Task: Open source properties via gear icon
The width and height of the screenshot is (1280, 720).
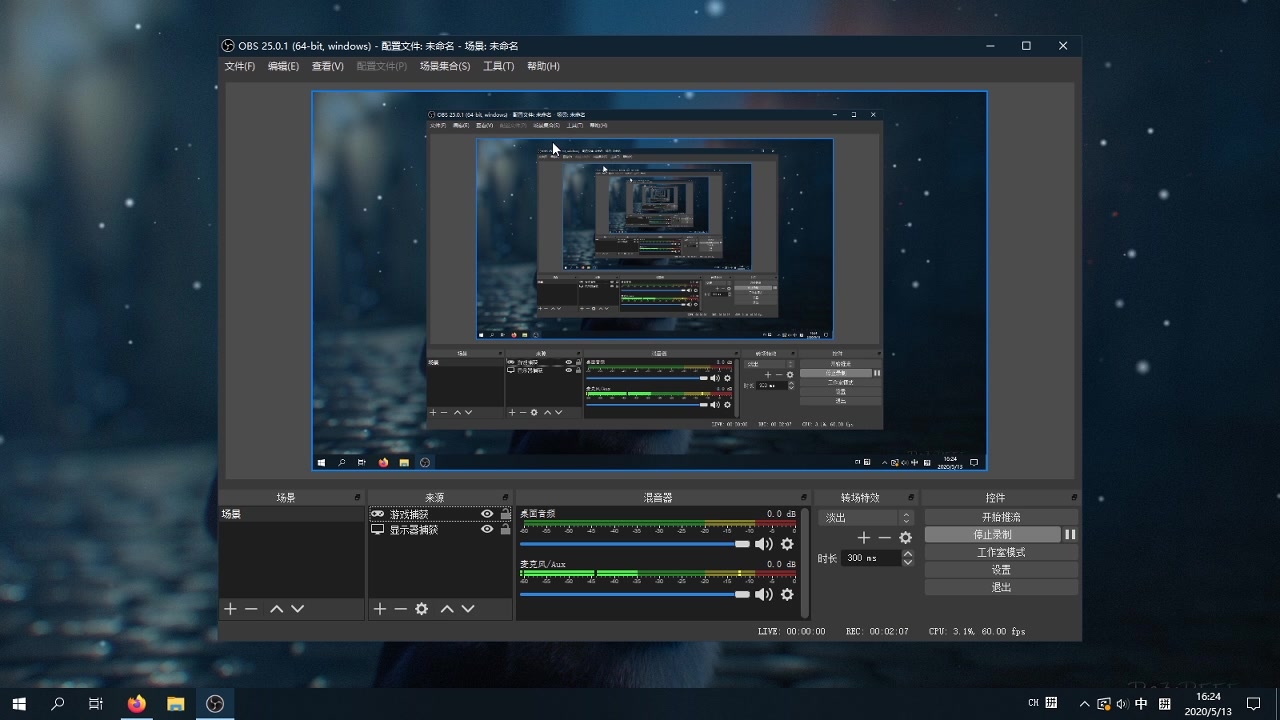Action: coord(421,609)
